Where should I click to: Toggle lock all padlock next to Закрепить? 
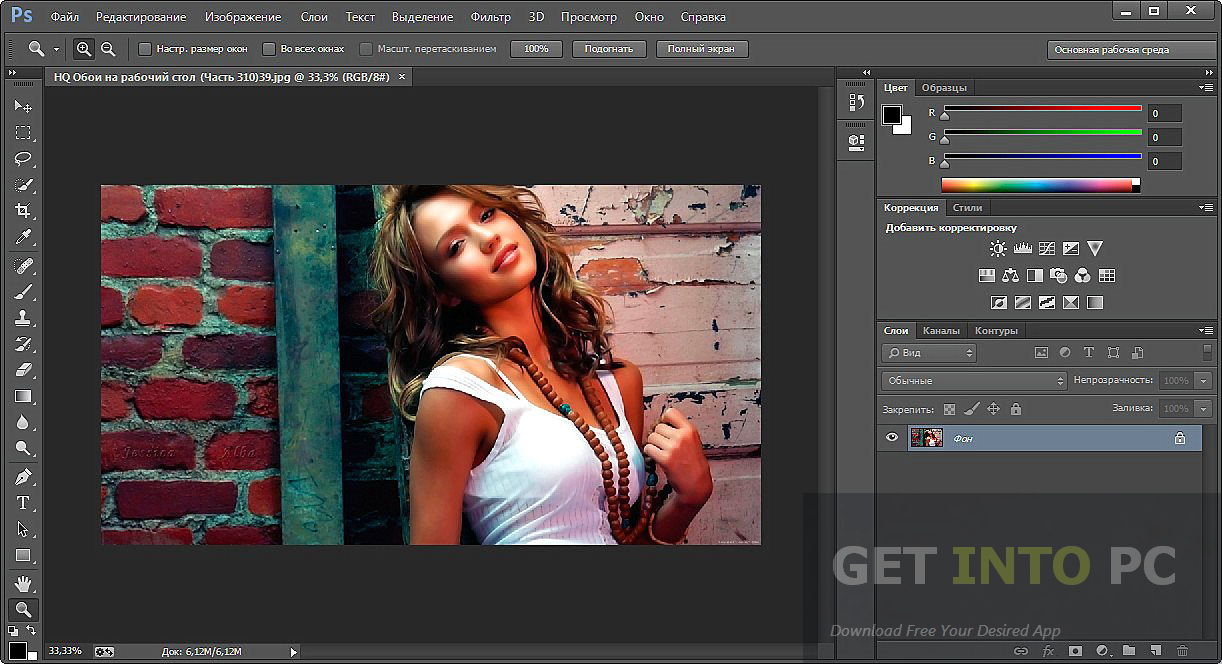(x=1016, y=409)
